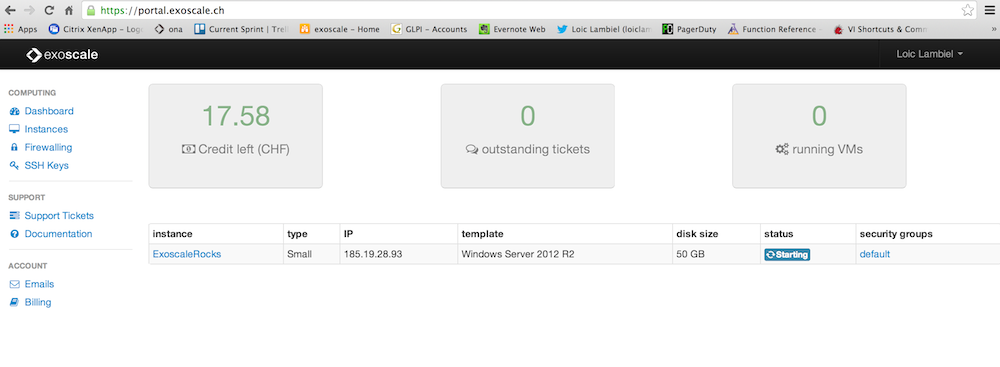Click the SSH Keys key icon
This screenshot has height=367, width=1000.
point(14,165)
